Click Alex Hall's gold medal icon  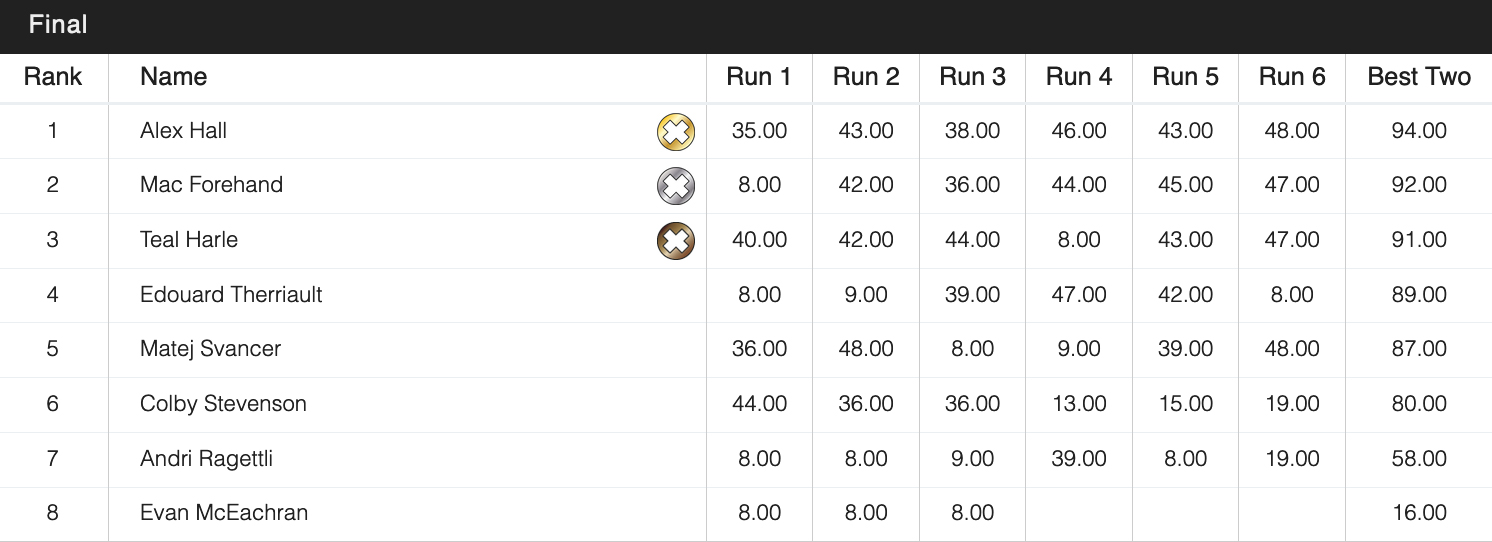click(x=676, y=132)
